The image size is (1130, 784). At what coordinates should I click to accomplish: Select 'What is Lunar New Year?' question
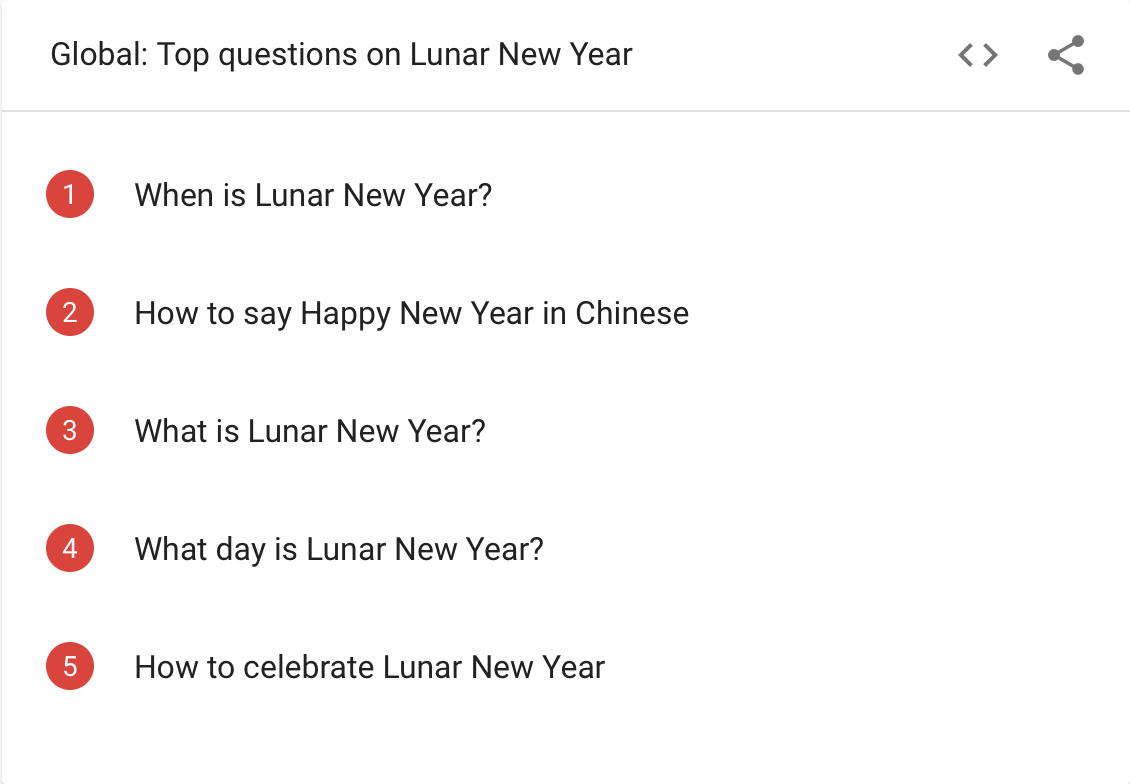[309, 431]
